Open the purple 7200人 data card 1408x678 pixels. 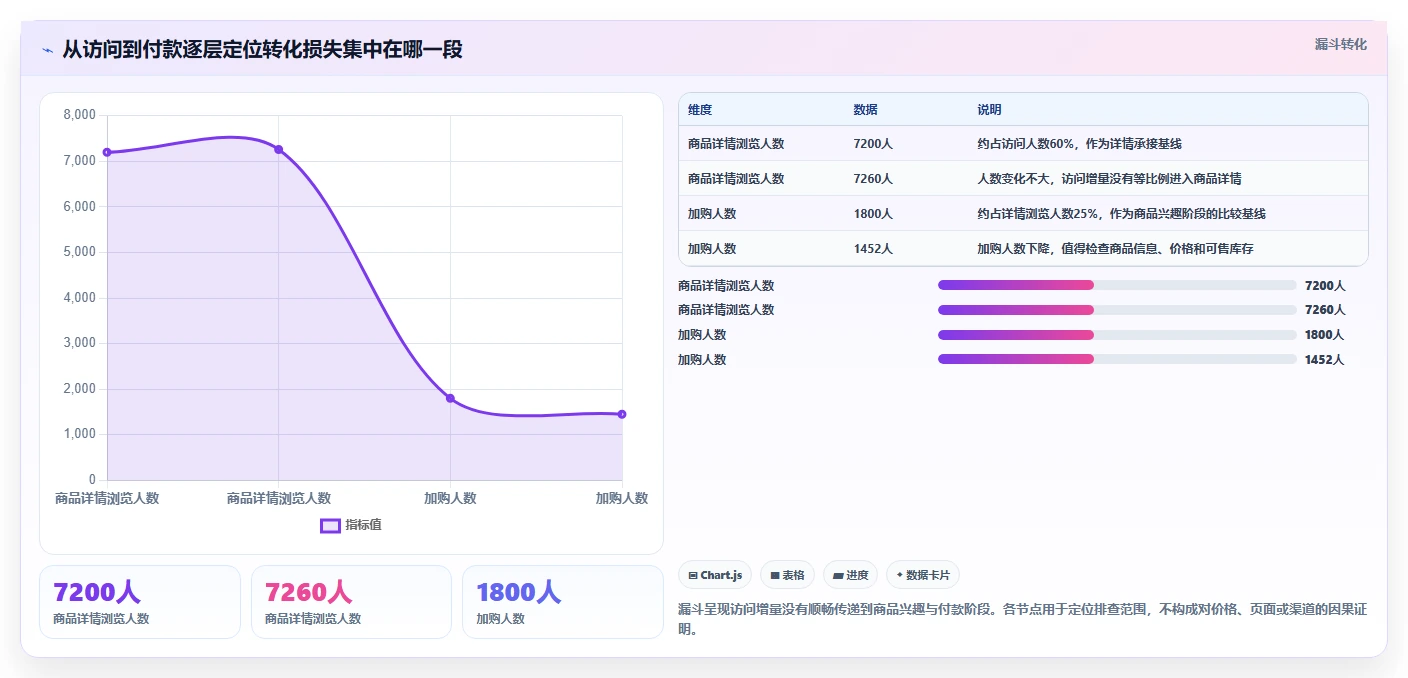pyautogui.click(x=140, y=602)
